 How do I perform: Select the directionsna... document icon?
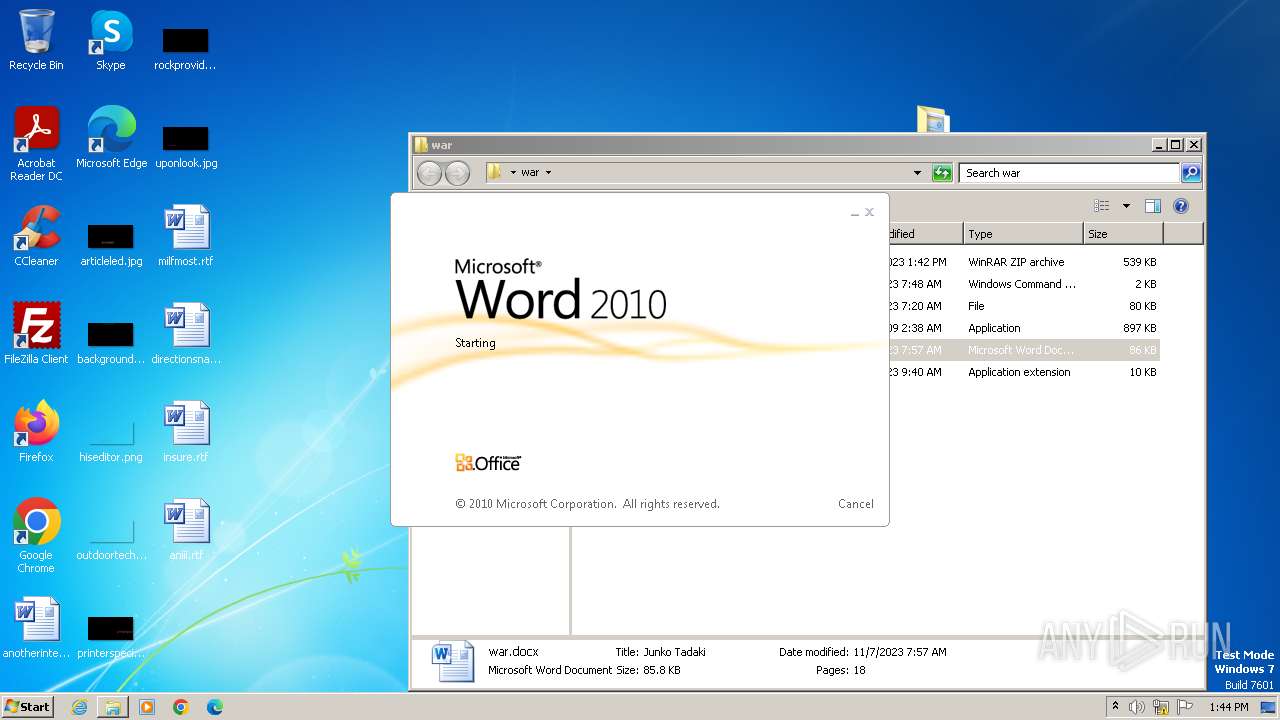tap(186, 334)
